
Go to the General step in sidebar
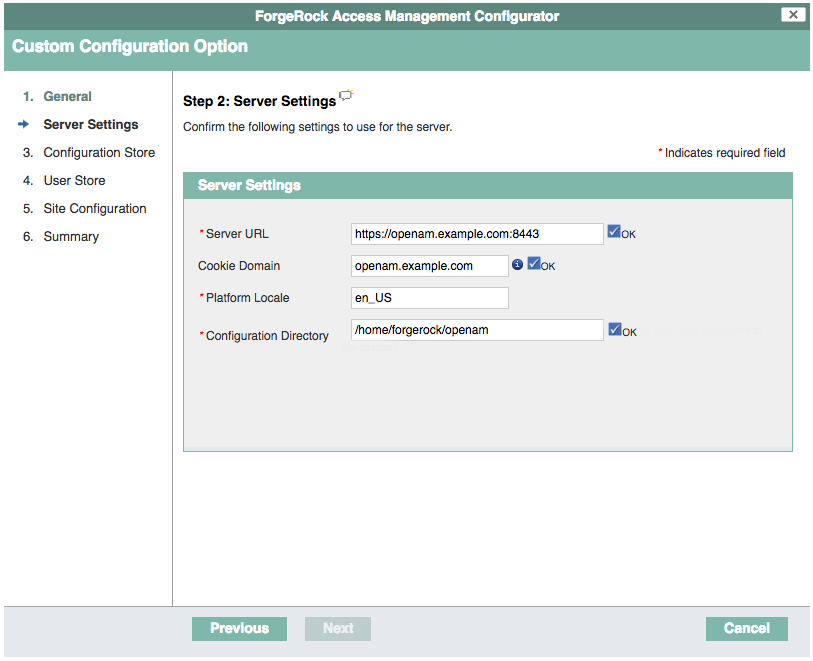pos(67,96)
